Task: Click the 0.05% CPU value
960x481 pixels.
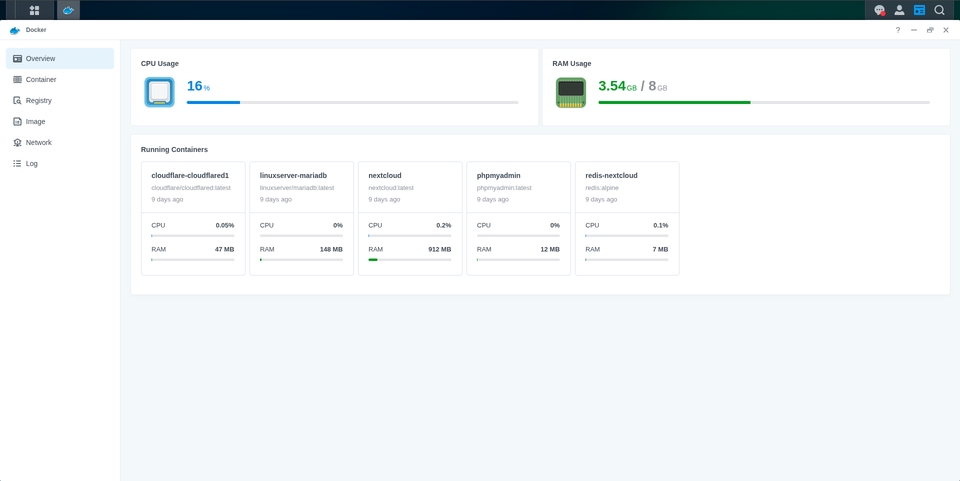Action: 225,225
